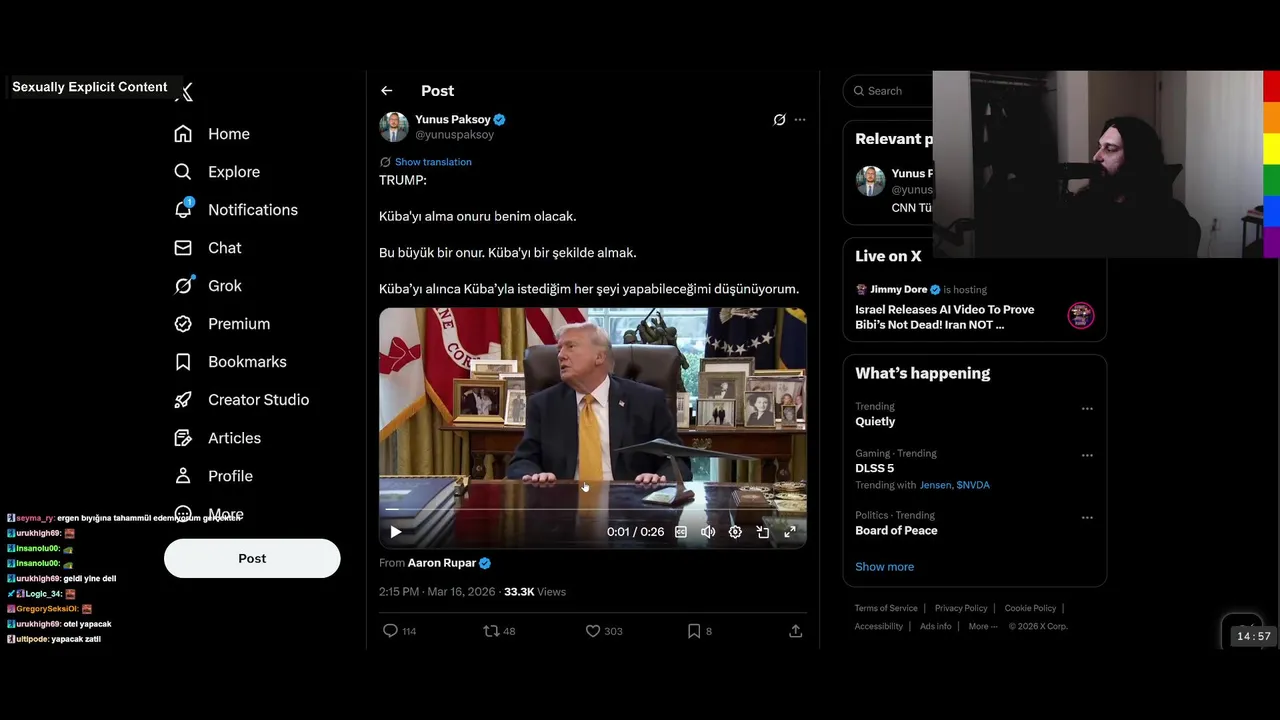This screenshot has height=720, width=1280.
Task: Click the live space host avatar
Action: (x=1081, y=316)
